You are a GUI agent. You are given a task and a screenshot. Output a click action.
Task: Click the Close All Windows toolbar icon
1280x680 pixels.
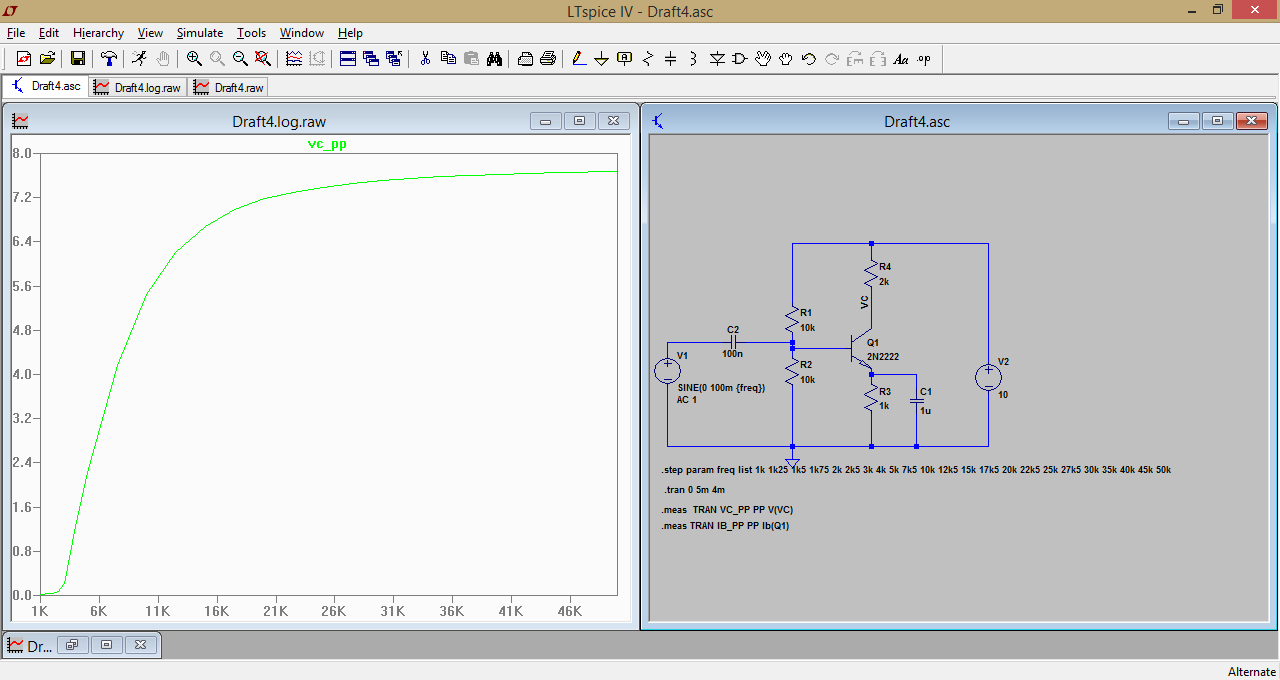(x=394, y=59)
